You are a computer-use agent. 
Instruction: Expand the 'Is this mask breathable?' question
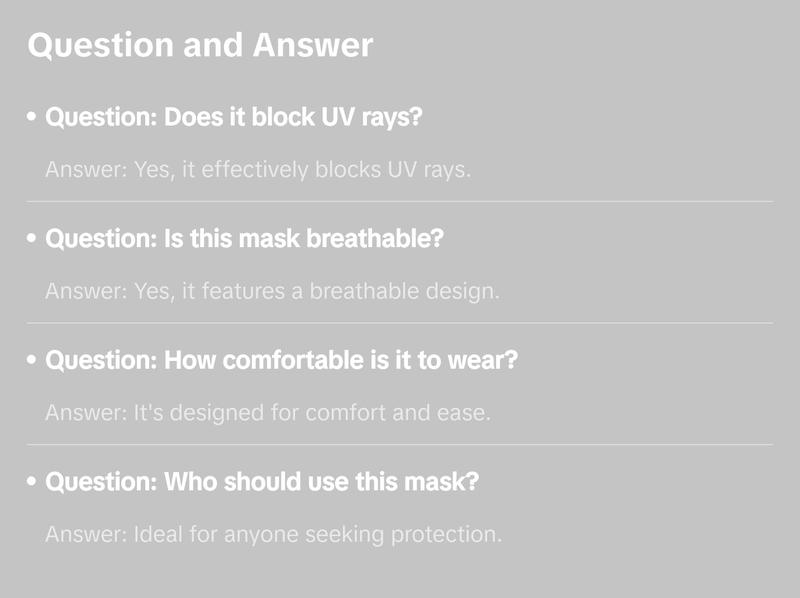point(245,240)
